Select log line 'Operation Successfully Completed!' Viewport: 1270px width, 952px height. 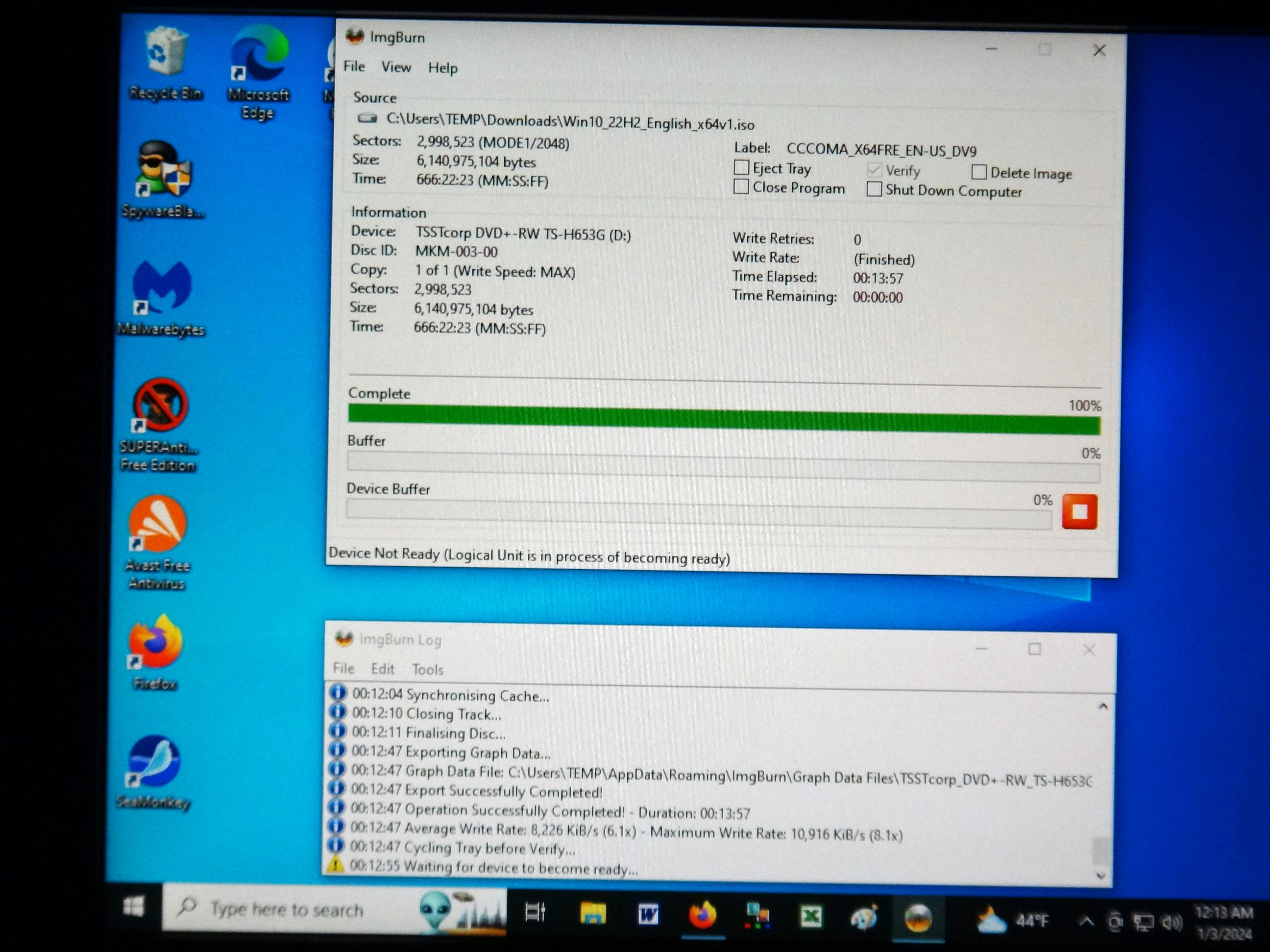point(550,811)
